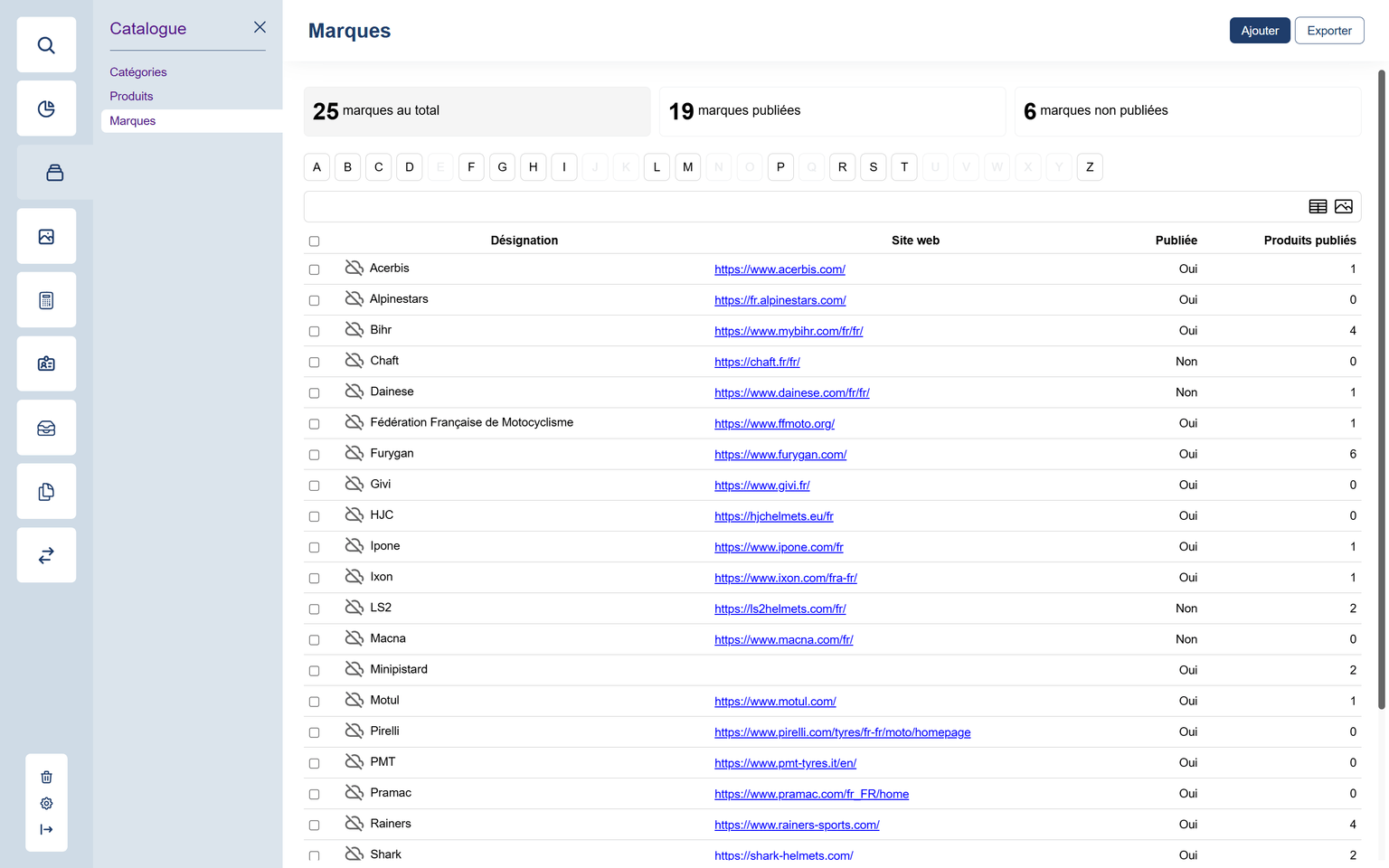The height and width of the screenshot is (868, 1389).
Task: Filter brands by letter M
Action: coord(687,167)
